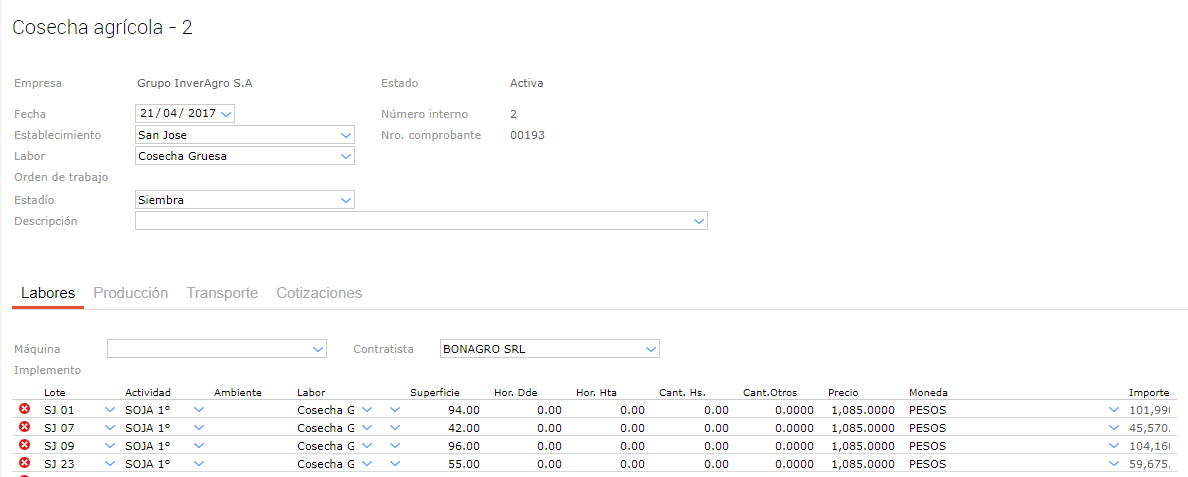
Task: Open the Contratista BONAGRO SRL dropdown
Action: coord(651,350)
